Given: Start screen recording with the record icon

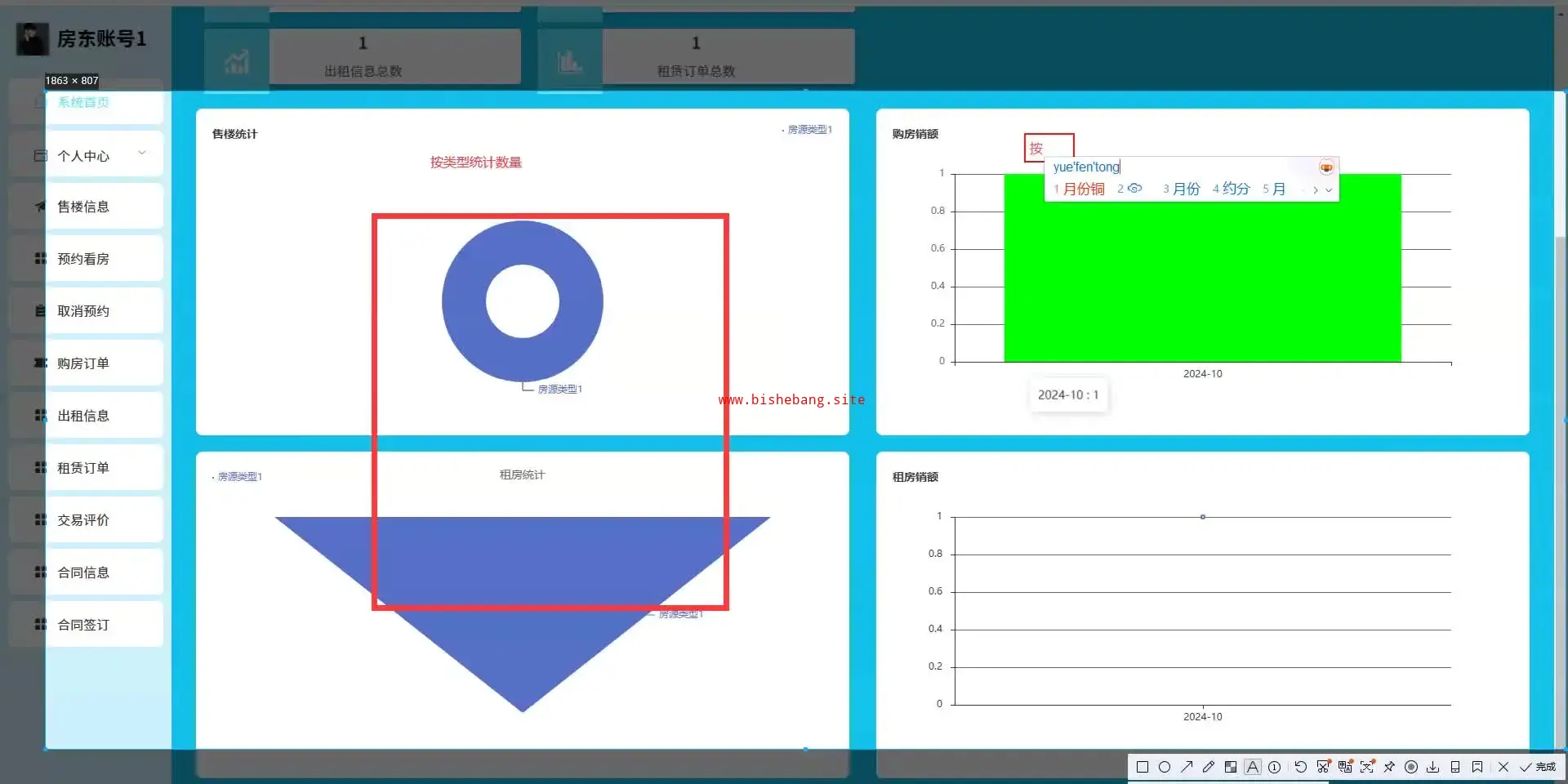Looking at the screenshot, I should coord(1411,767).
